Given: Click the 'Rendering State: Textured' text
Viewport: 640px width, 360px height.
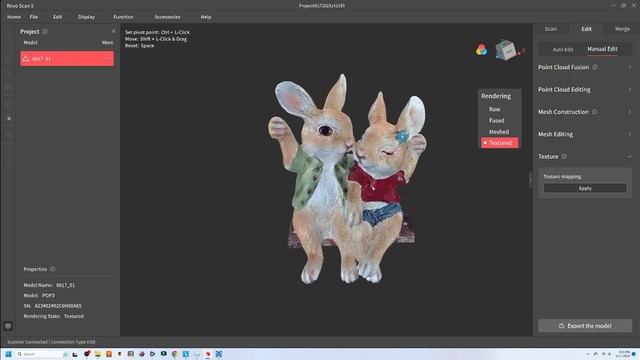Looking at the screenshot, I should (53, 316).
